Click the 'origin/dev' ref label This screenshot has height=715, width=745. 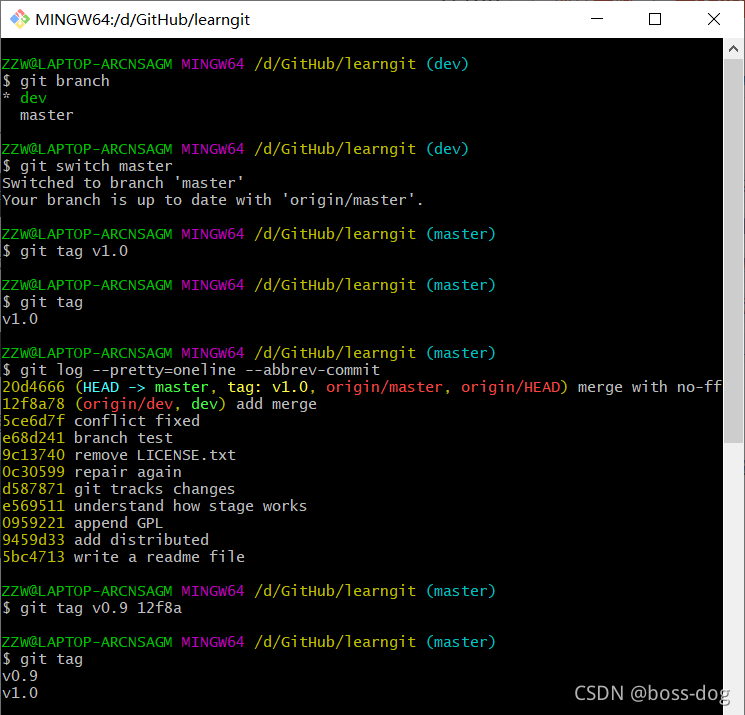click(x=127, y=404)
